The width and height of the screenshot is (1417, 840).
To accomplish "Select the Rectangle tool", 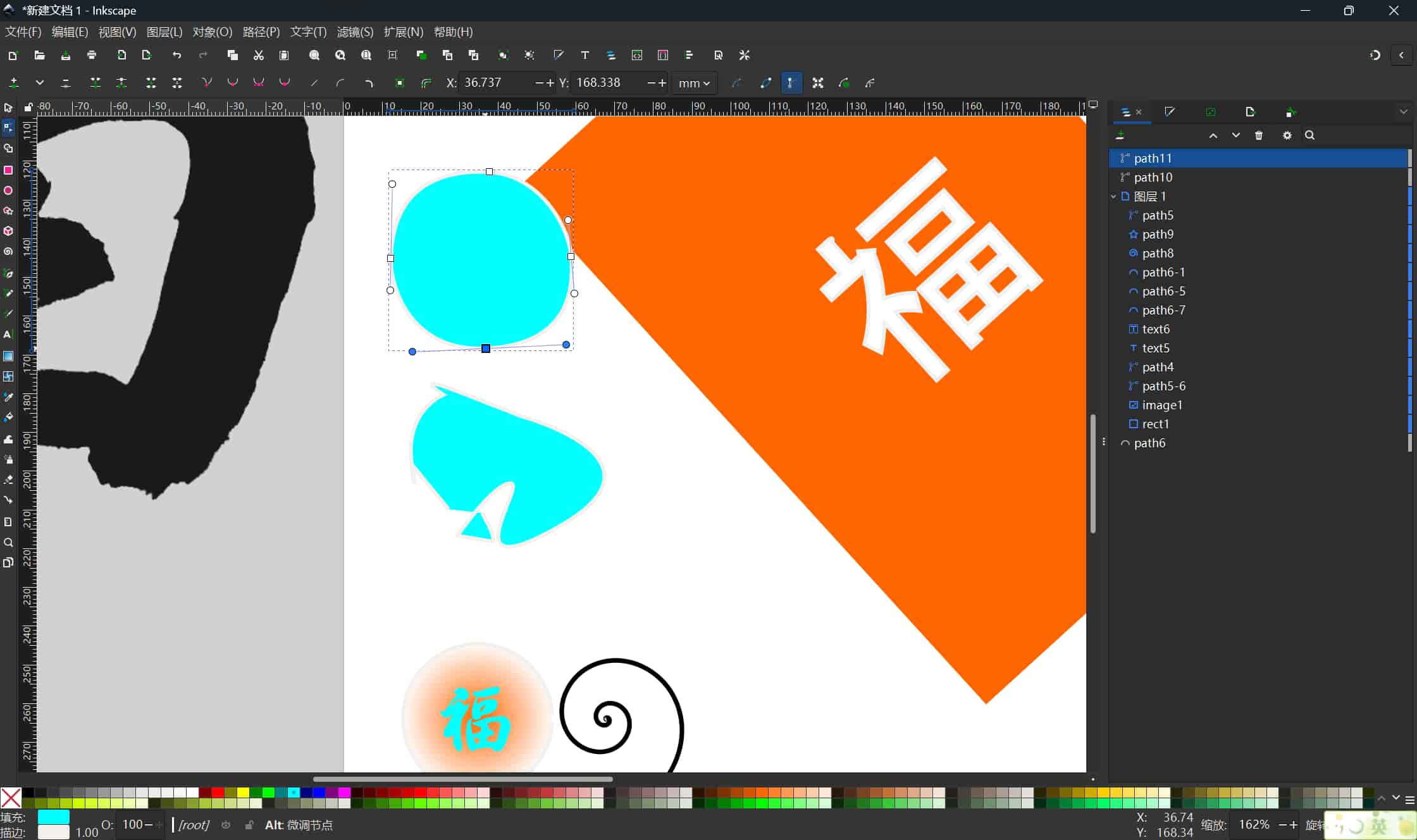I will pos(8,170).
